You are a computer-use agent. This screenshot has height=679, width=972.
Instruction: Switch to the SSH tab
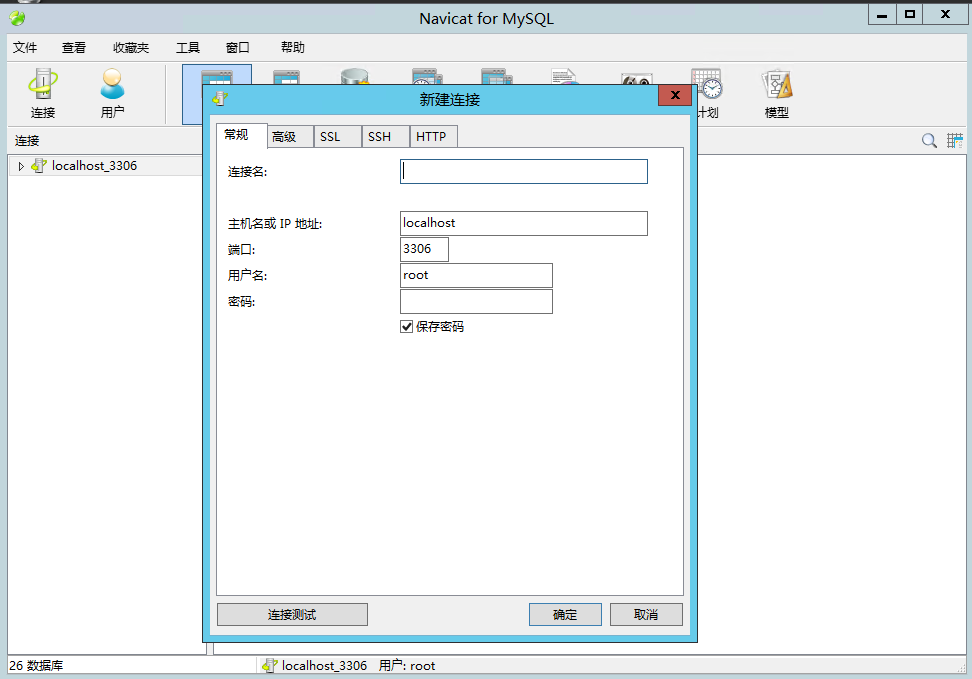(x=386, y=136)
